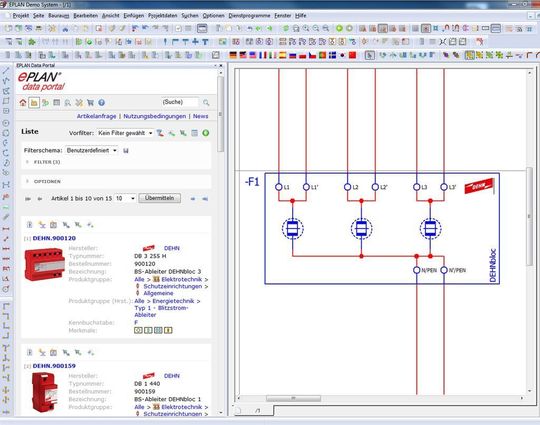Image resolution: width=540 pixels, height=425 pixels.
Task: Select the Spanish flag language icon
Action: tap(283, 55)
